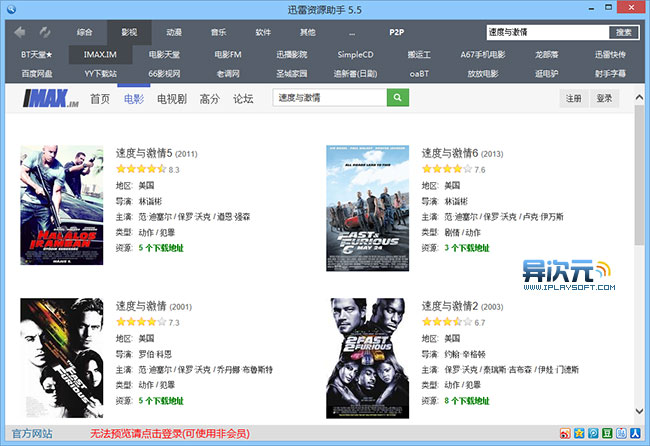This screenshot has width=650, height=446.
Task: Select IMAX.IM source site
Action: [x=100, y=54]
